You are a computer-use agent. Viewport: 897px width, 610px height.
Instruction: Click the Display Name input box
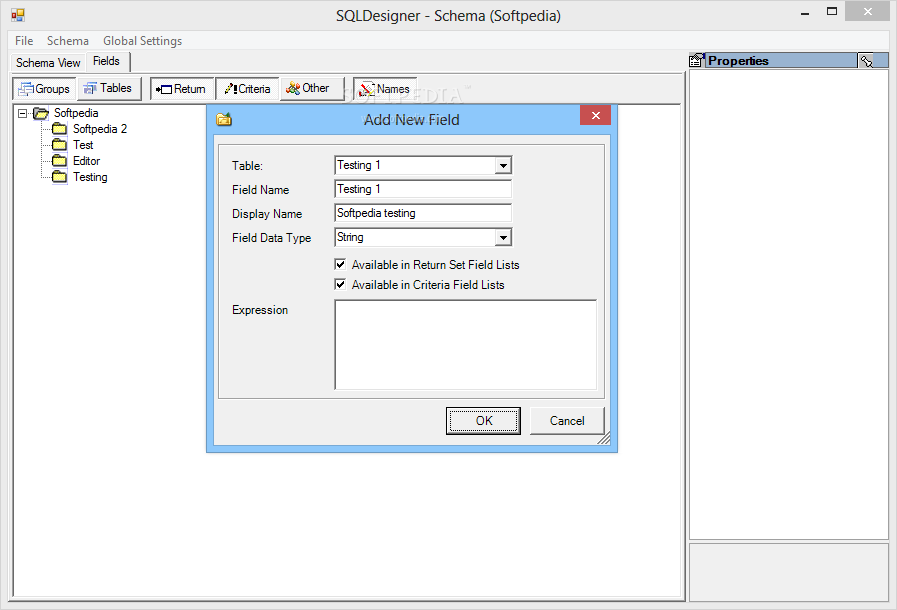[423, 213]
